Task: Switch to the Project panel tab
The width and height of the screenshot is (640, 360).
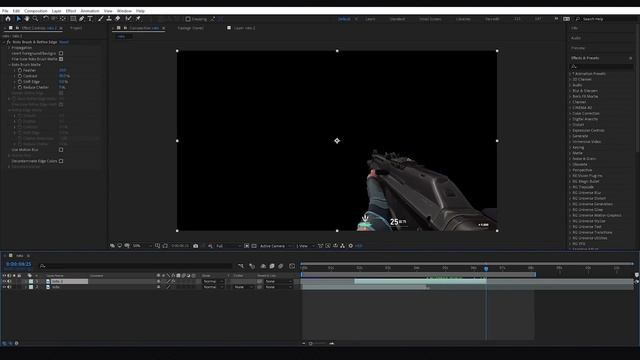Action: [x=76, y=28]
